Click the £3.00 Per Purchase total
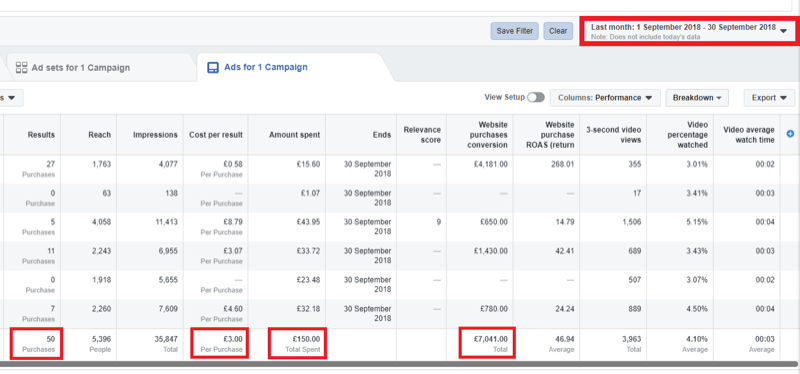 [x=219, y=343]
